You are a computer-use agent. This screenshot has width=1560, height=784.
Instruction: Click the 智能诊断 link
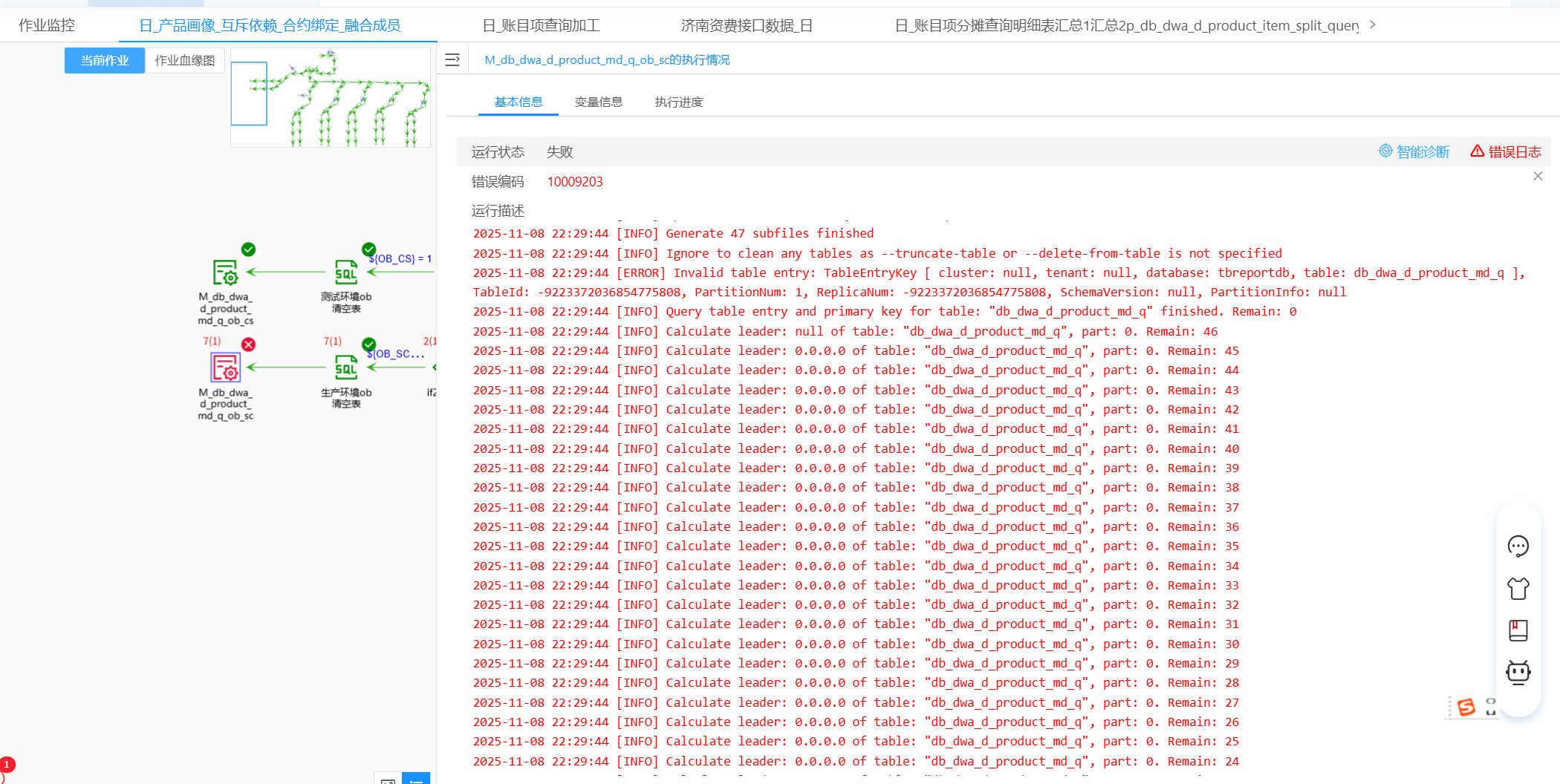coord(1414,151)
